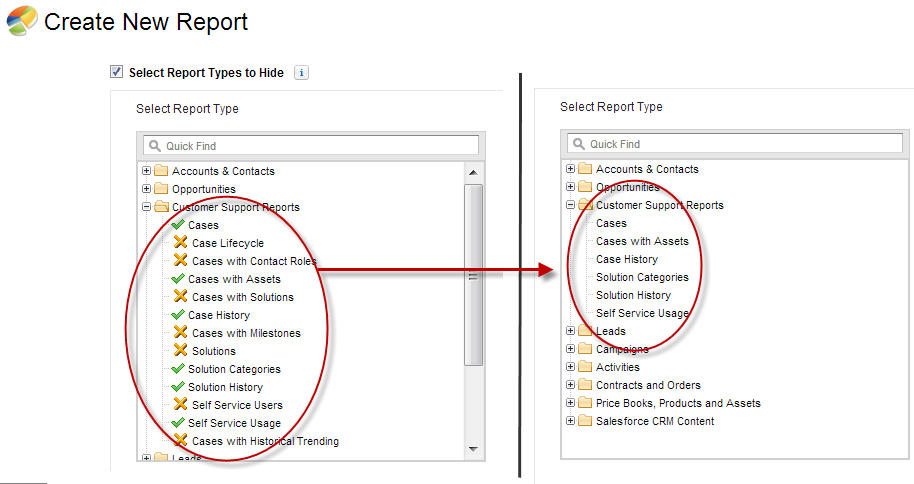Click the scrollbar thumb in left report list

click(473, 275)
